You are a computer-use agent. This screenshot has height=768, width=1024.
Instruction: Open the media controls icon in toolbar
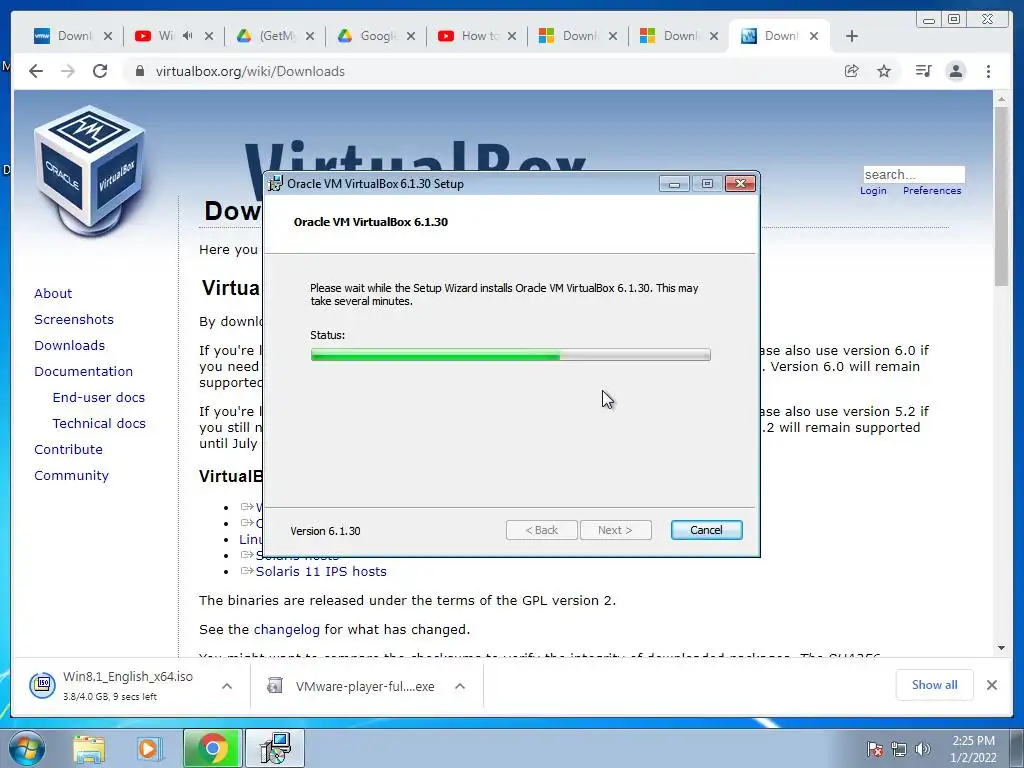pyautogui.click(x=923, y=71)
